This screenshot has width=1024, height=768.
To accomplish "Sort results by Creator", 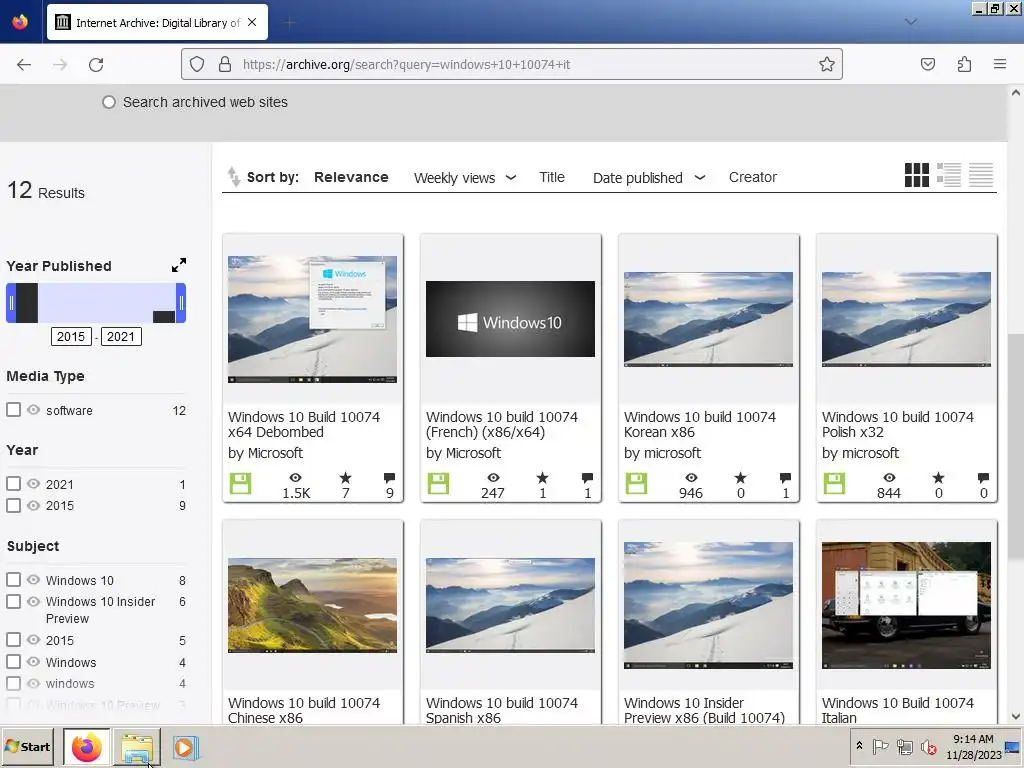I will pos(752,177).
